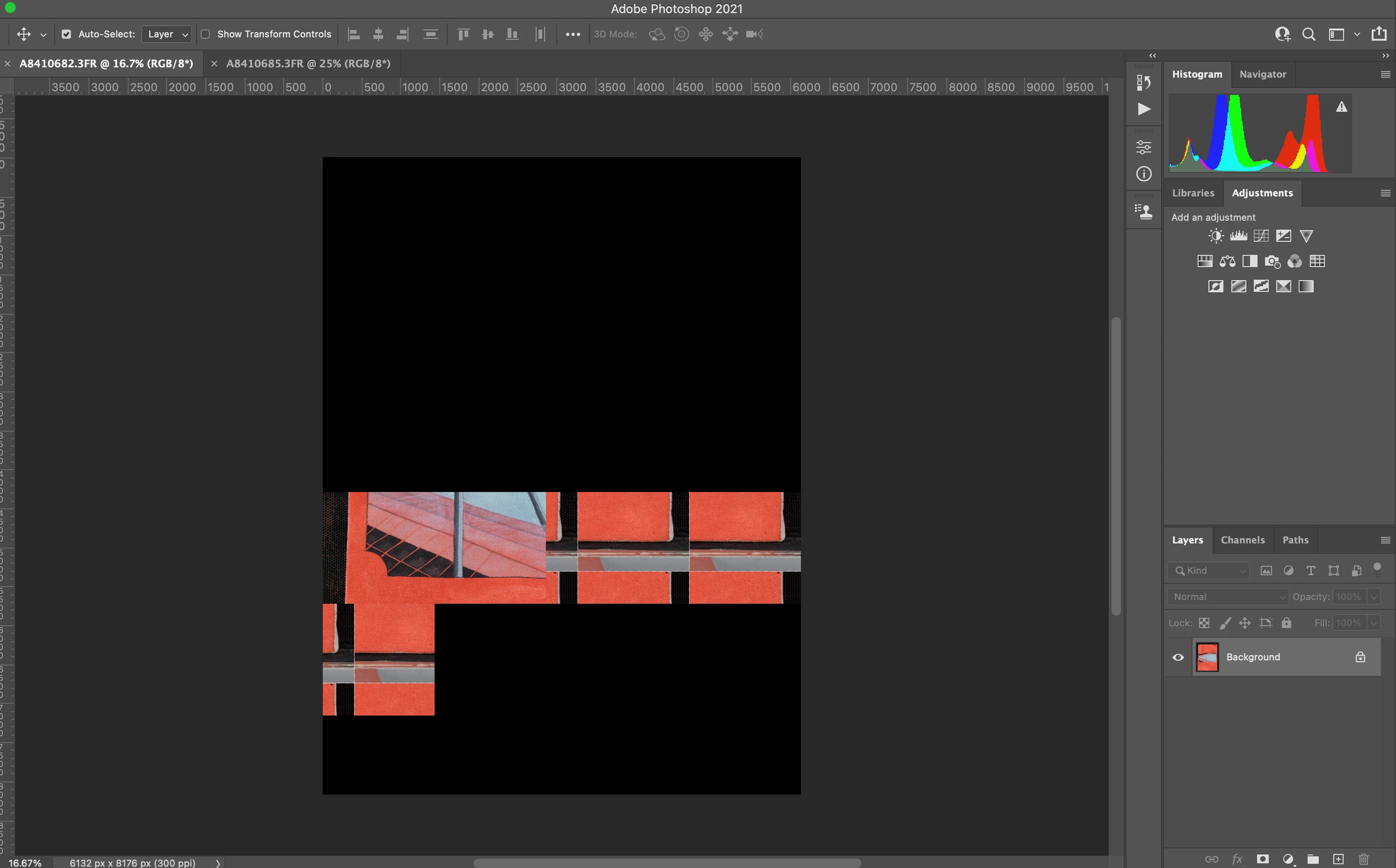Click the Background layer thumbnail
Screen dimensions: 1396x868
click(1207, 658)
